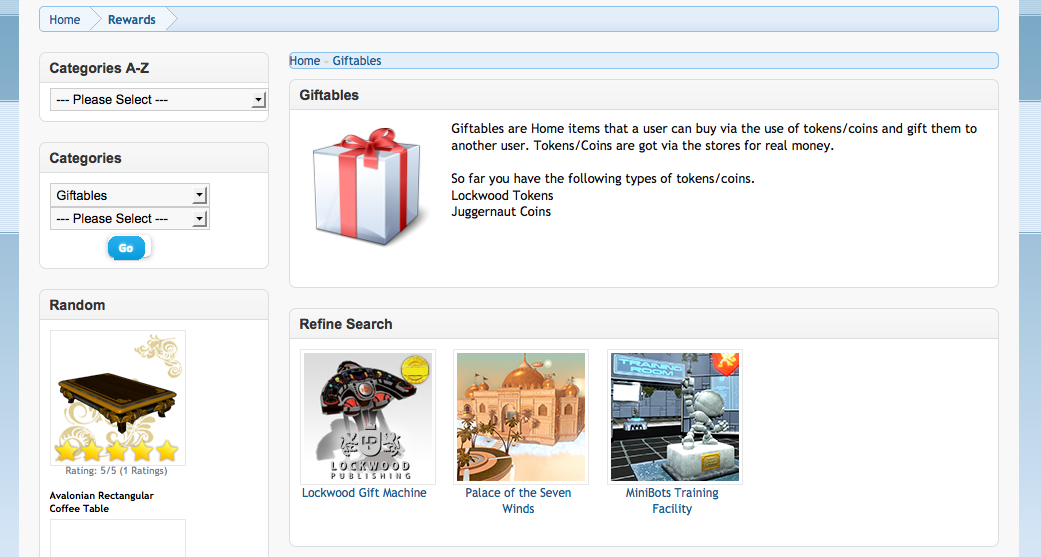Go to the Home tab in top navigation
This screenshot has width=1041, height=557.
coord(65,20)
